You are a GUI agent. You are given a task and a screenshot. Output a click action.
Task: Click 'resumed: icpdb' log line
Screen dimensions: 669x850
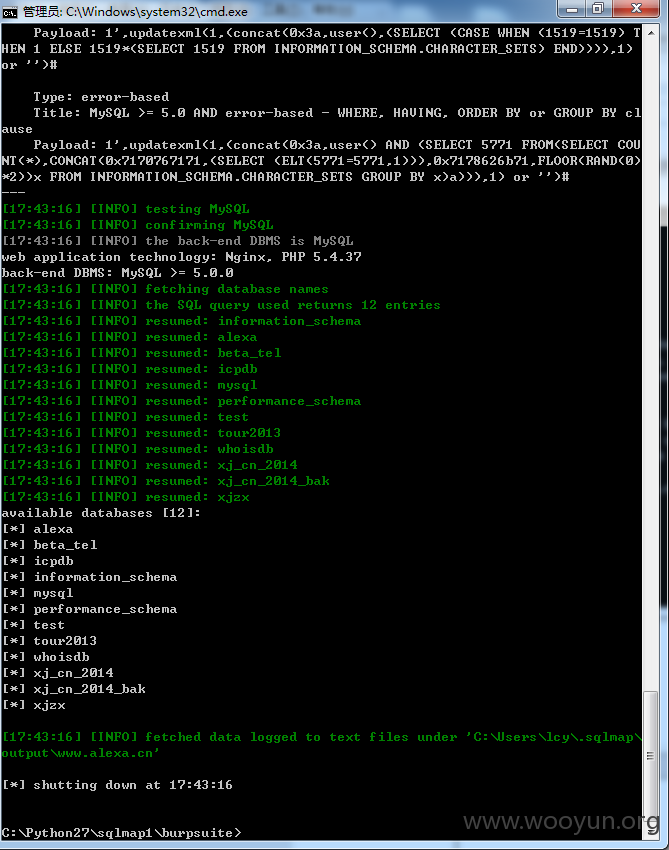[x=130, y=369]
